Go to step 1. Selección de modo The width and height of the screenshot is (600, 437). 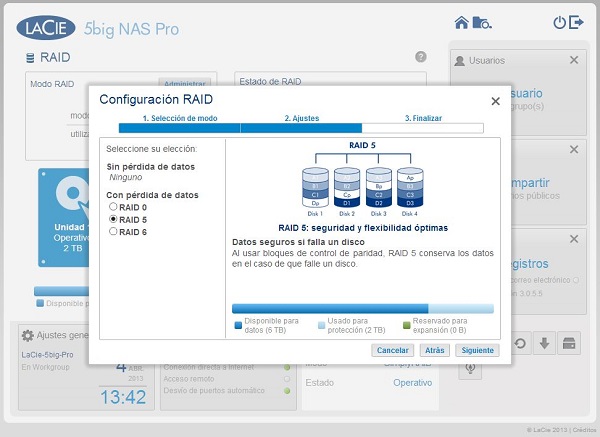[x=180, y=118]
